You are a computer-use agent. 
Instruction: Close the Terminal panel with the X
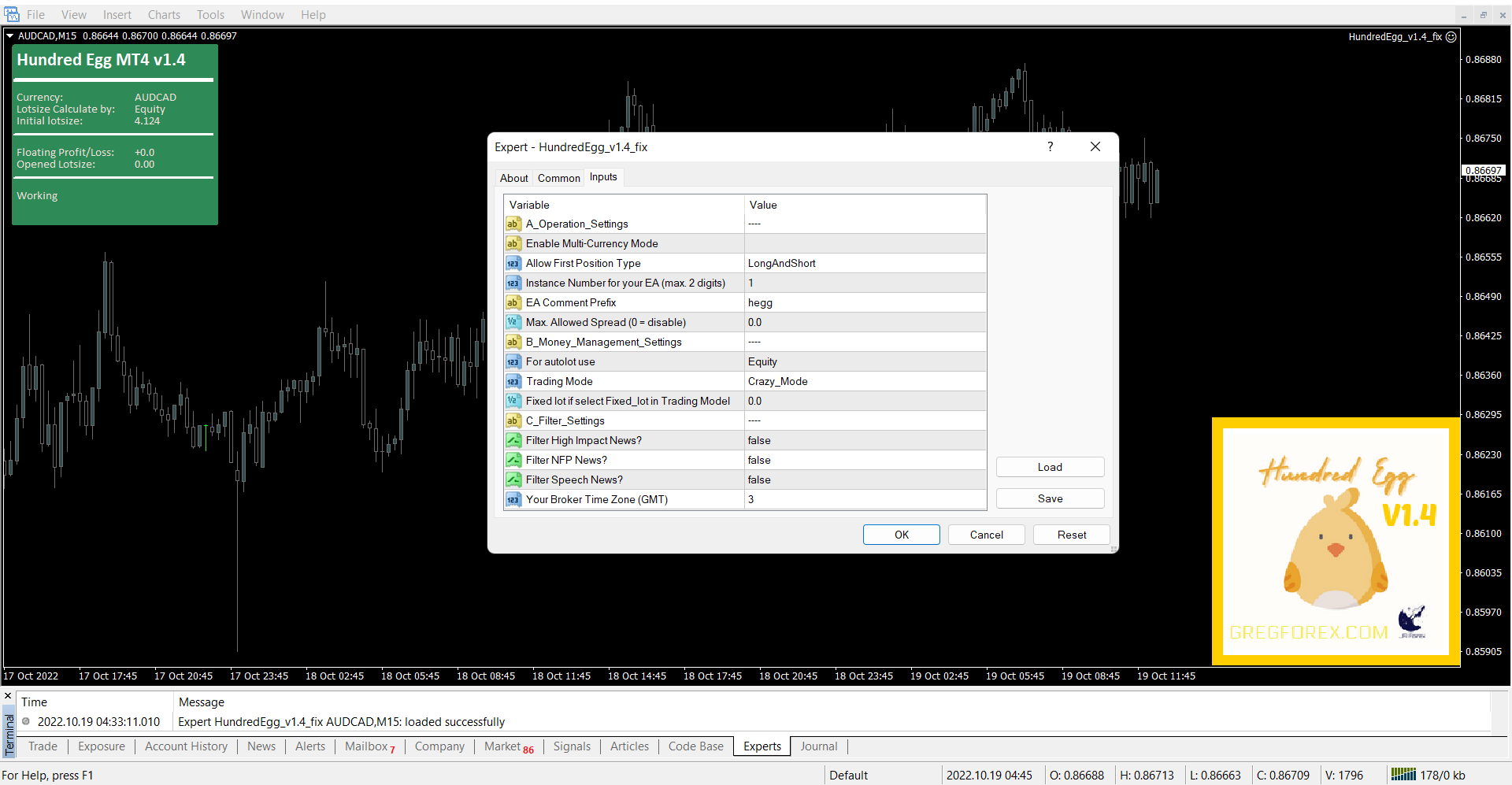[8, 697]
